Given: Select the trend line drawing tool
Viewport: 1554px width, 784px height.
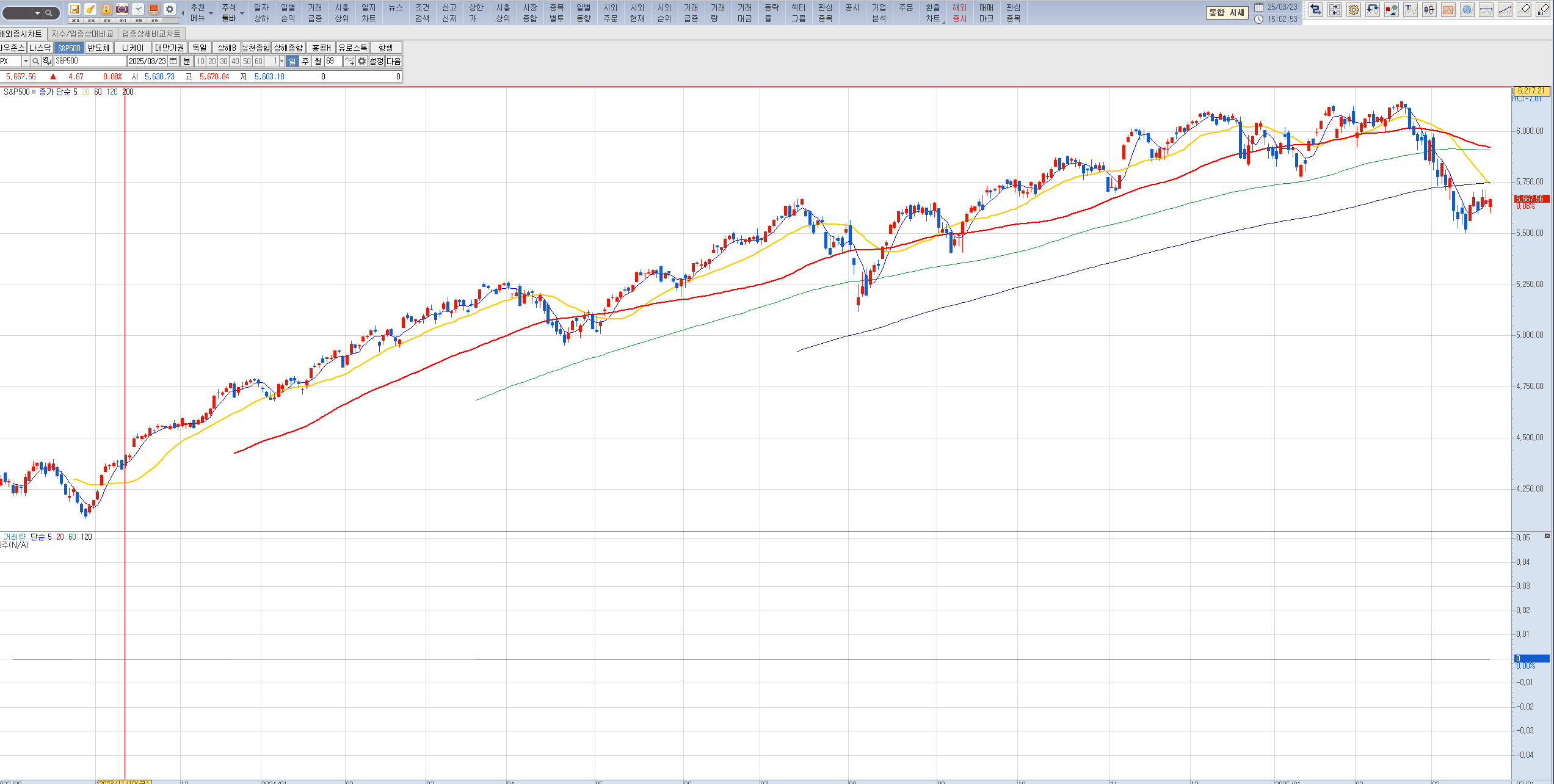Looking at the screenshot, I should [1505, 10].
